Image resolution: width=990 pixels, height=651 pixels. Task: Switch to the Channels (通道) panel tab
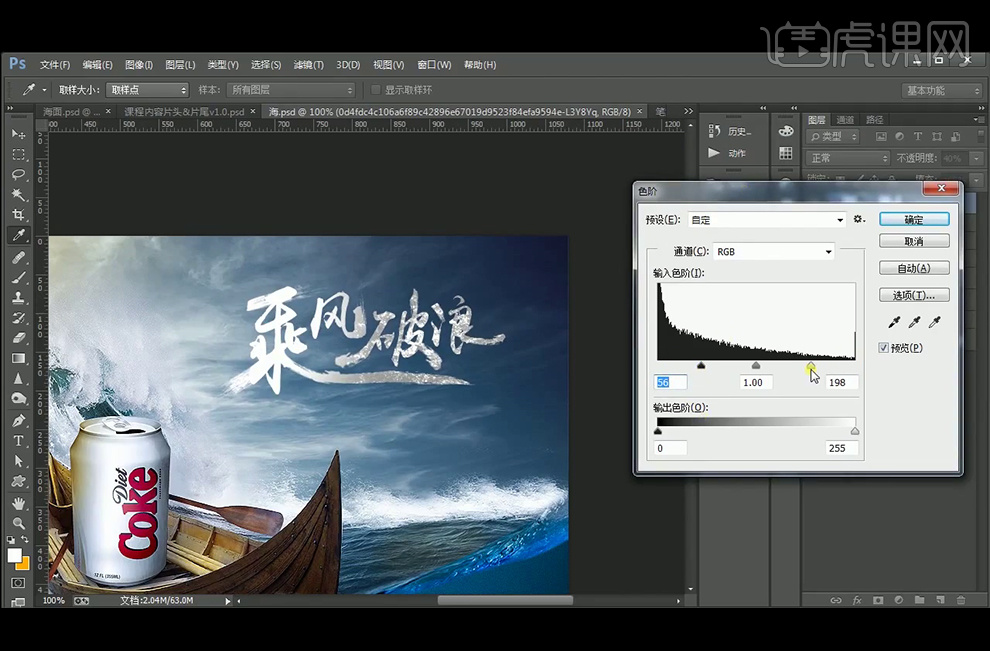pos(845,119)
